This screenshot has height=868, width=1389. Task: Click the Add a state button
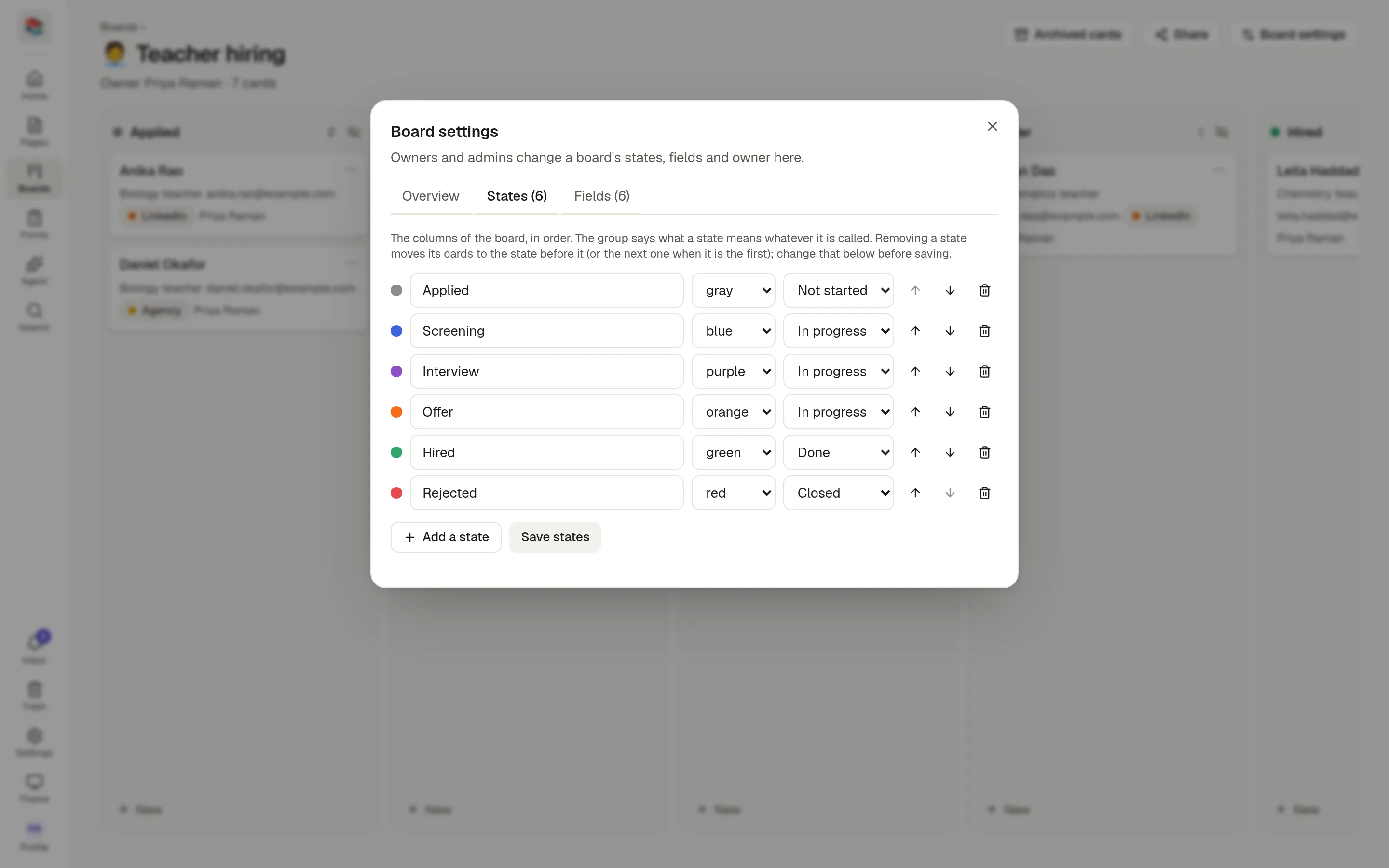(x=446, y=537)
